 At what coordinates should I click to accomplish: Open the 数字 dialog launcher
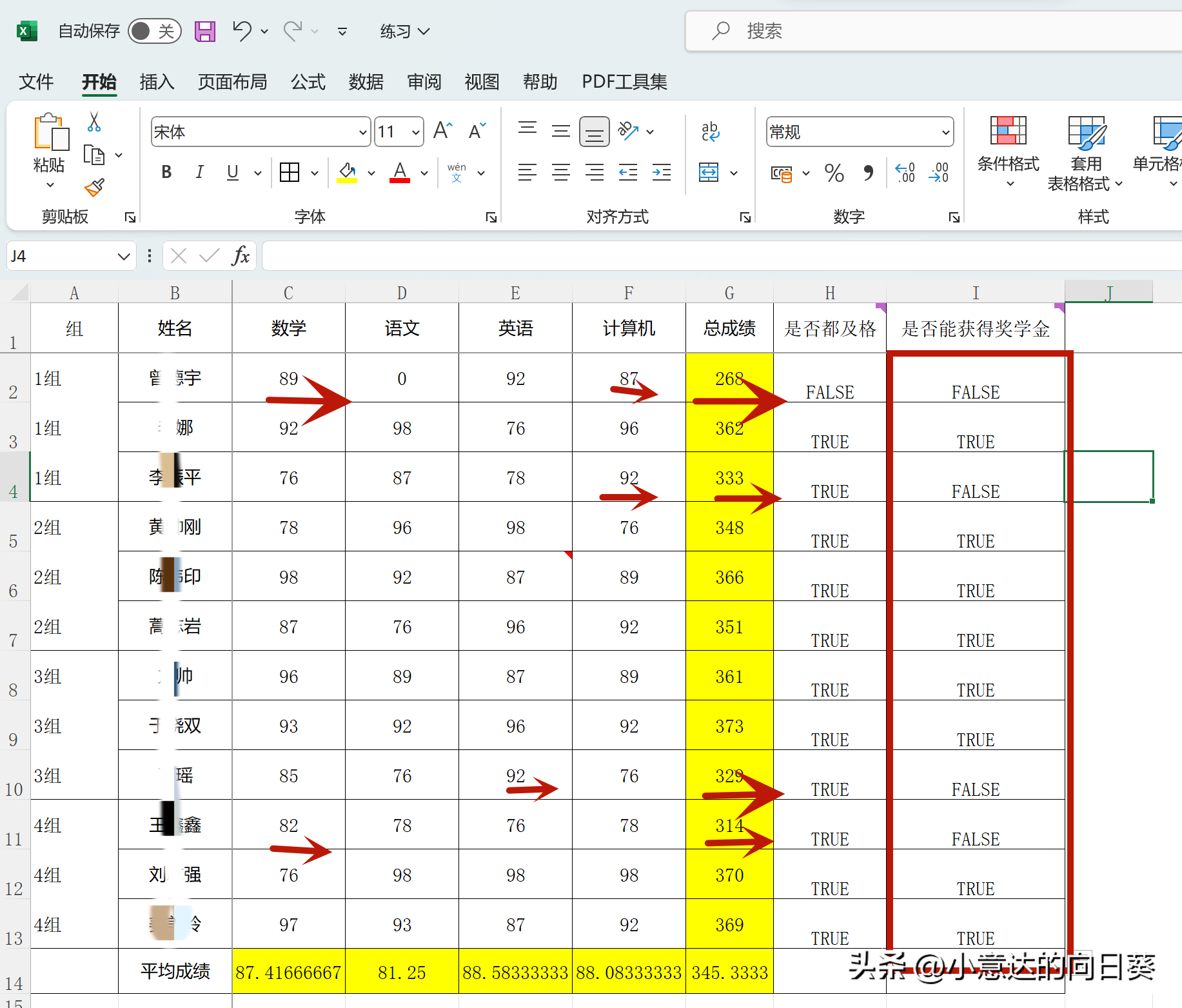coord(954,217)
